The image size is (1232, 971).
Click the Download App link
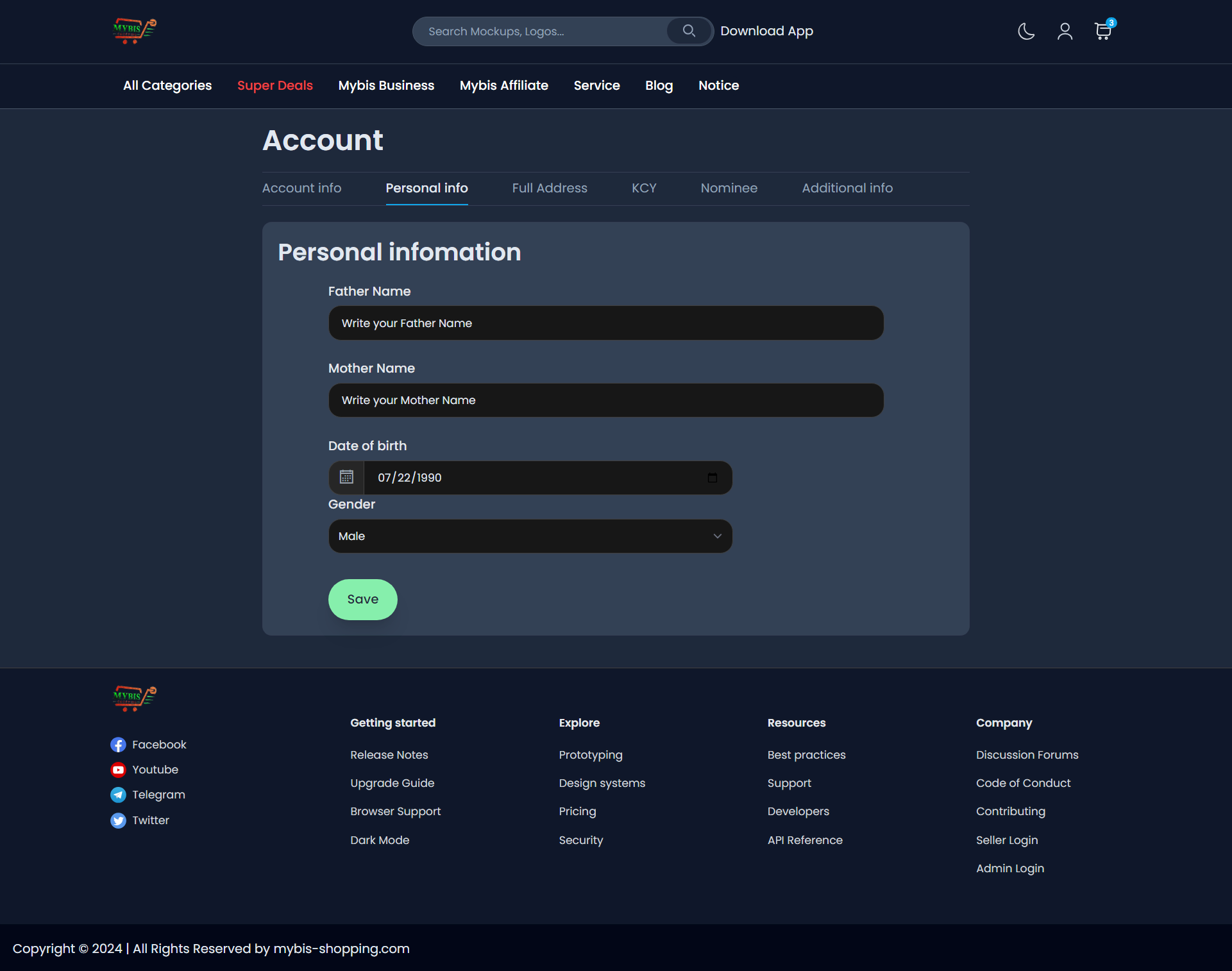766,31
